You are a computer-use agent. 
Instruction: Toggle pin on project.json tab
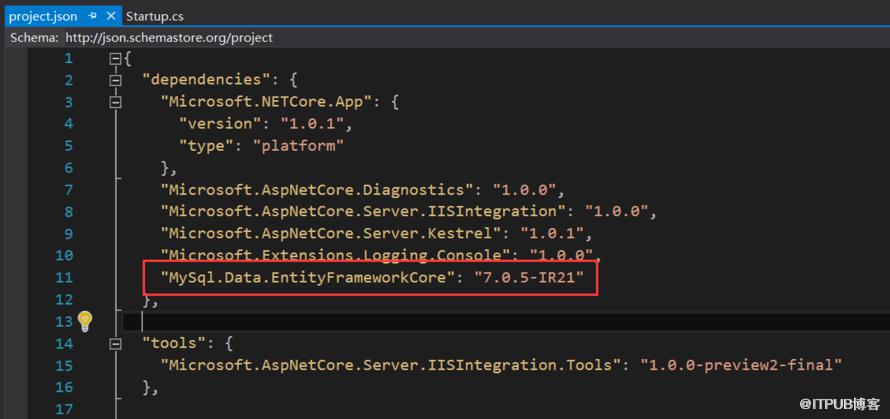click(93, 16)
